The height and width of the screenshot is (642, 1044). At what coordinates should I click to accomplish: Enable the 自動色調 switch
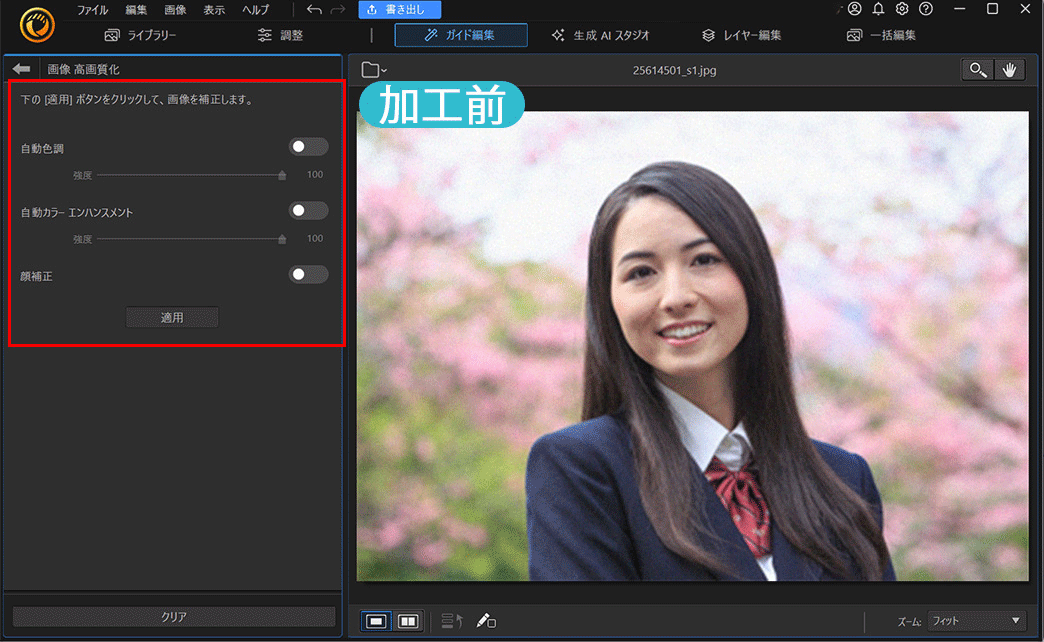click(x=308, y=146)
